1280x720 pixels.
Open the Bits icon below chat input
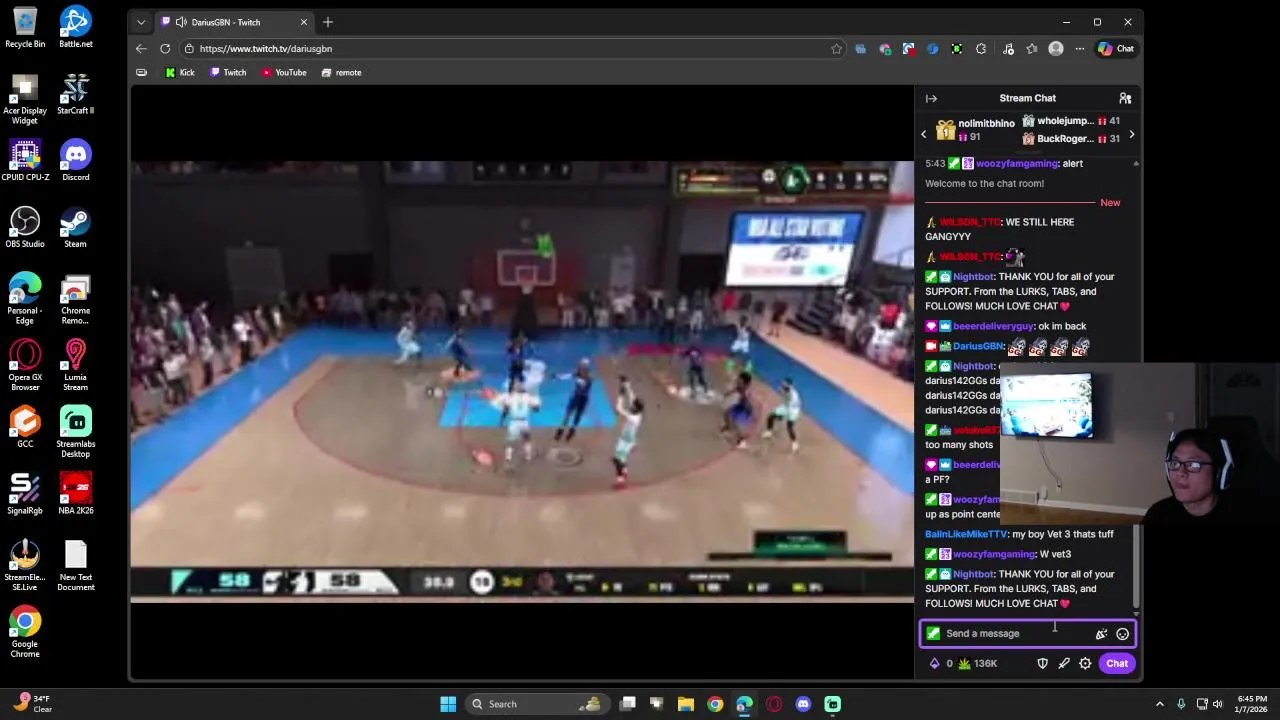(x=935, y=663)
